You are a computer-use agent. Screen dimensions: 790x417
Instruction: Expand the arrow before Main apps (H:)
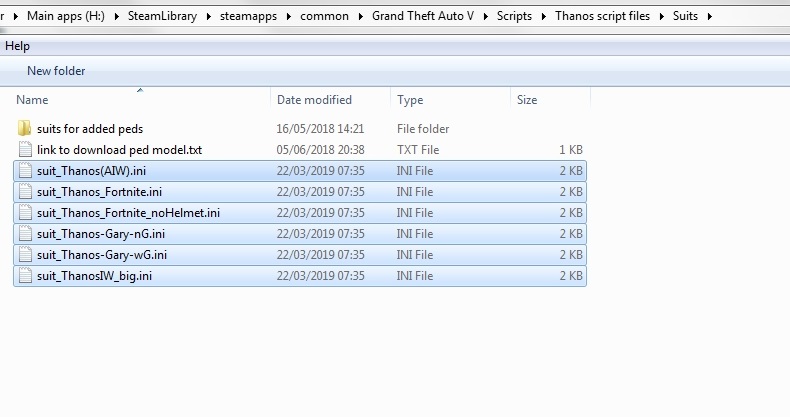pos(16,17)
